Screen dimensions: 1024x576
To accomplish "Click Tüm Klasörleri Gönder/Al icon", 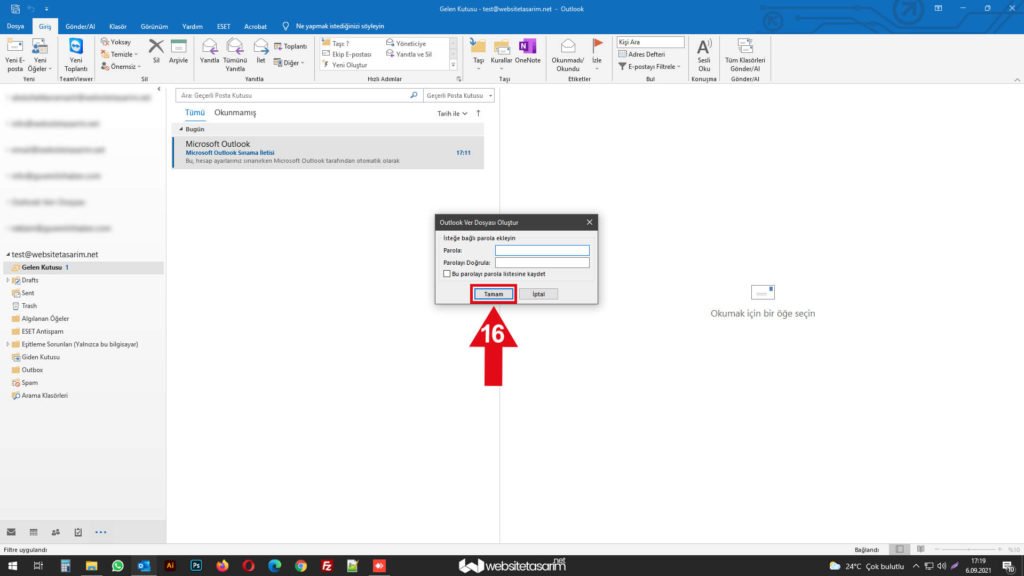I will pos(744,48).
